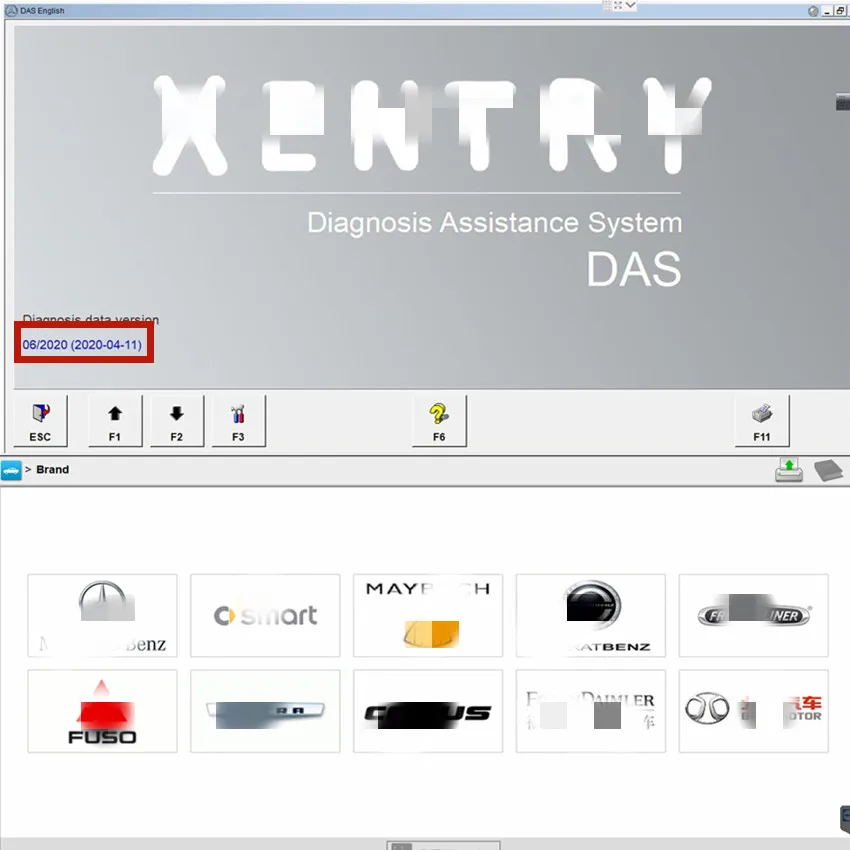Select the MAYBACH brand tile

(x=427, y=615)
